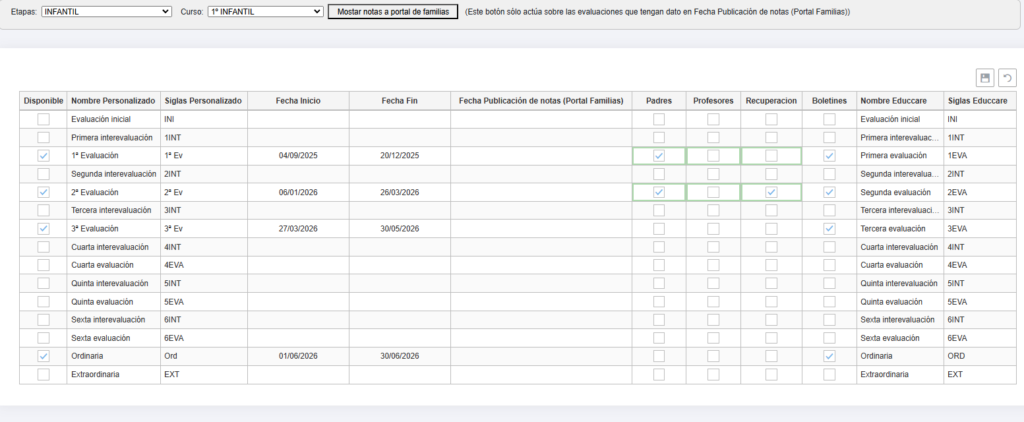Toggle Boletines checkbox for Ordinaria row
Screen dimensions: 1024x422
pos(829,356)
